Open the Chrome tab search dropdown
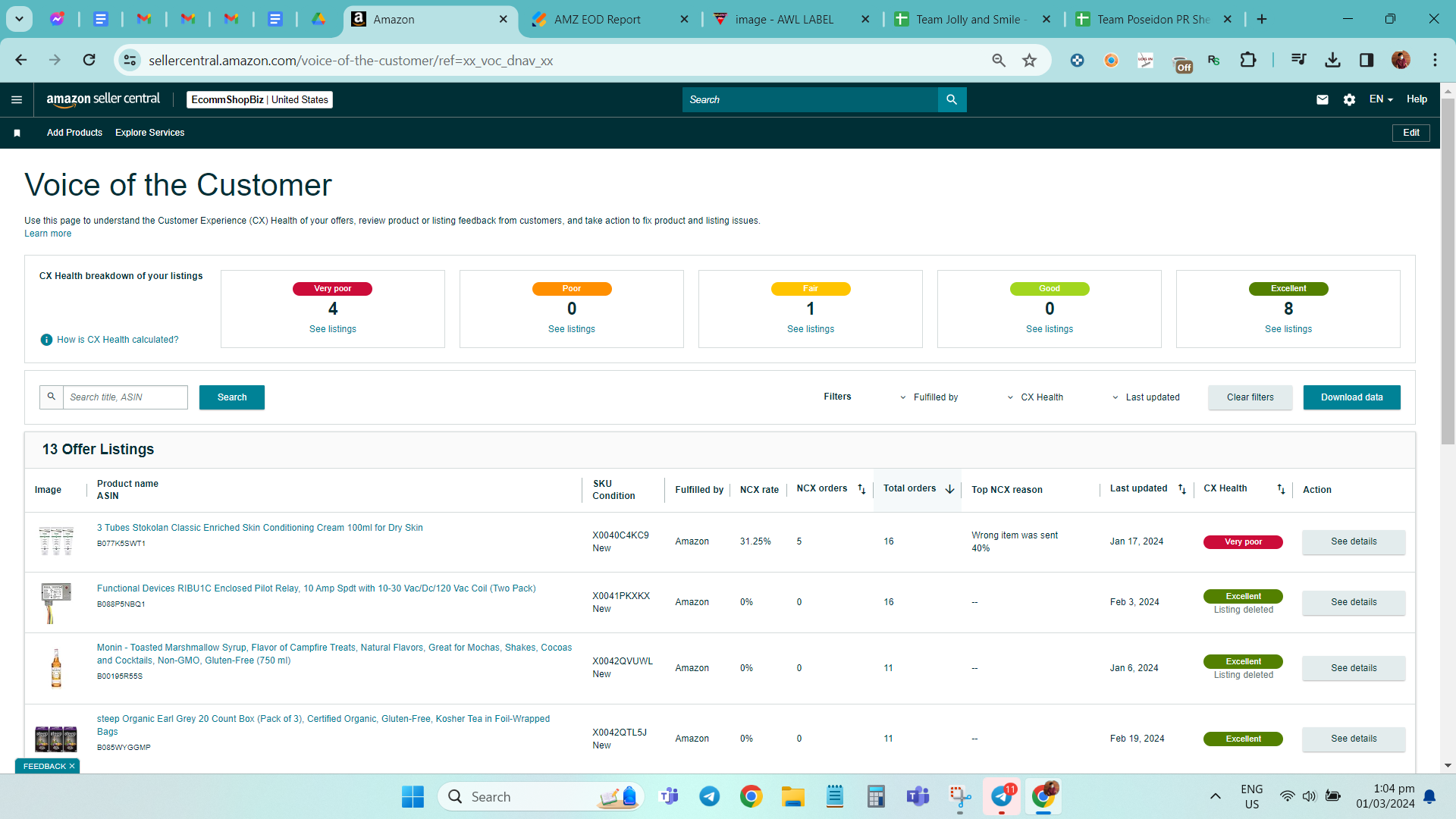This screenshot has height=819, width=1456. pyautogui.click(x=19, y=19)
